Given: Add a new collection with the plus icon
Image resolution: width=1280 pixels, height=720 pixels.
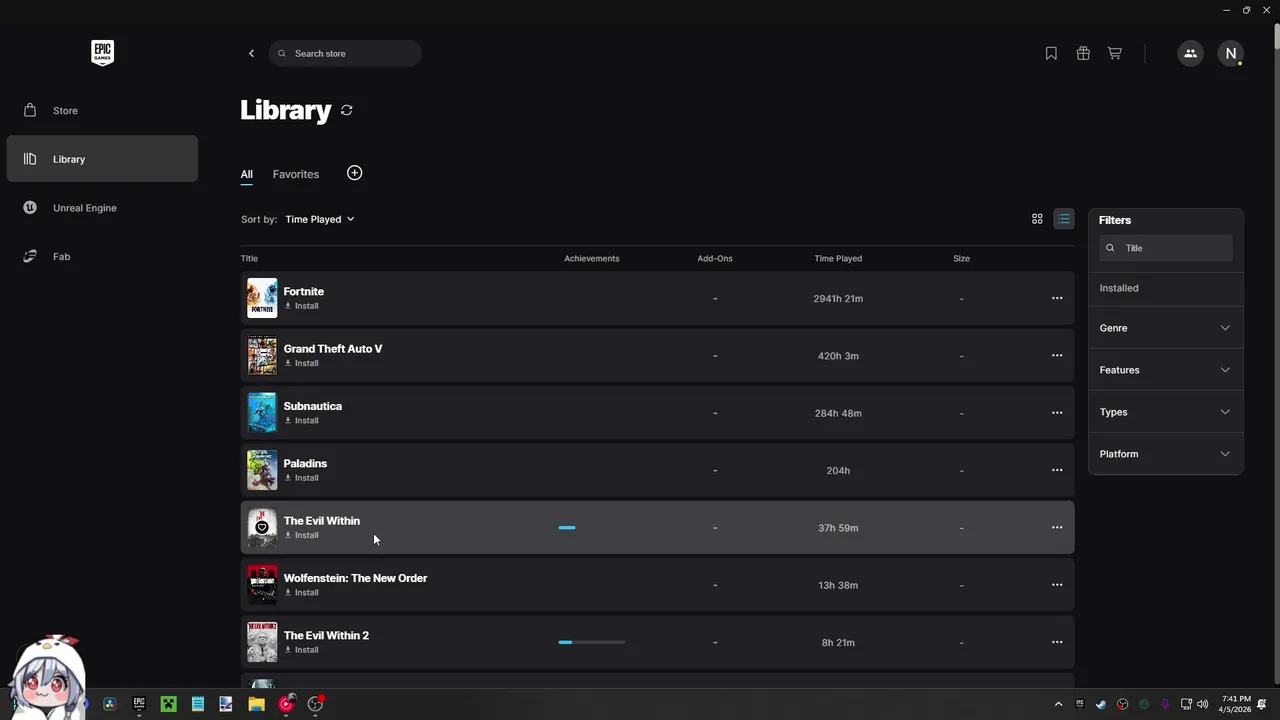Looking at the screenshot, I should coord(354,173).
